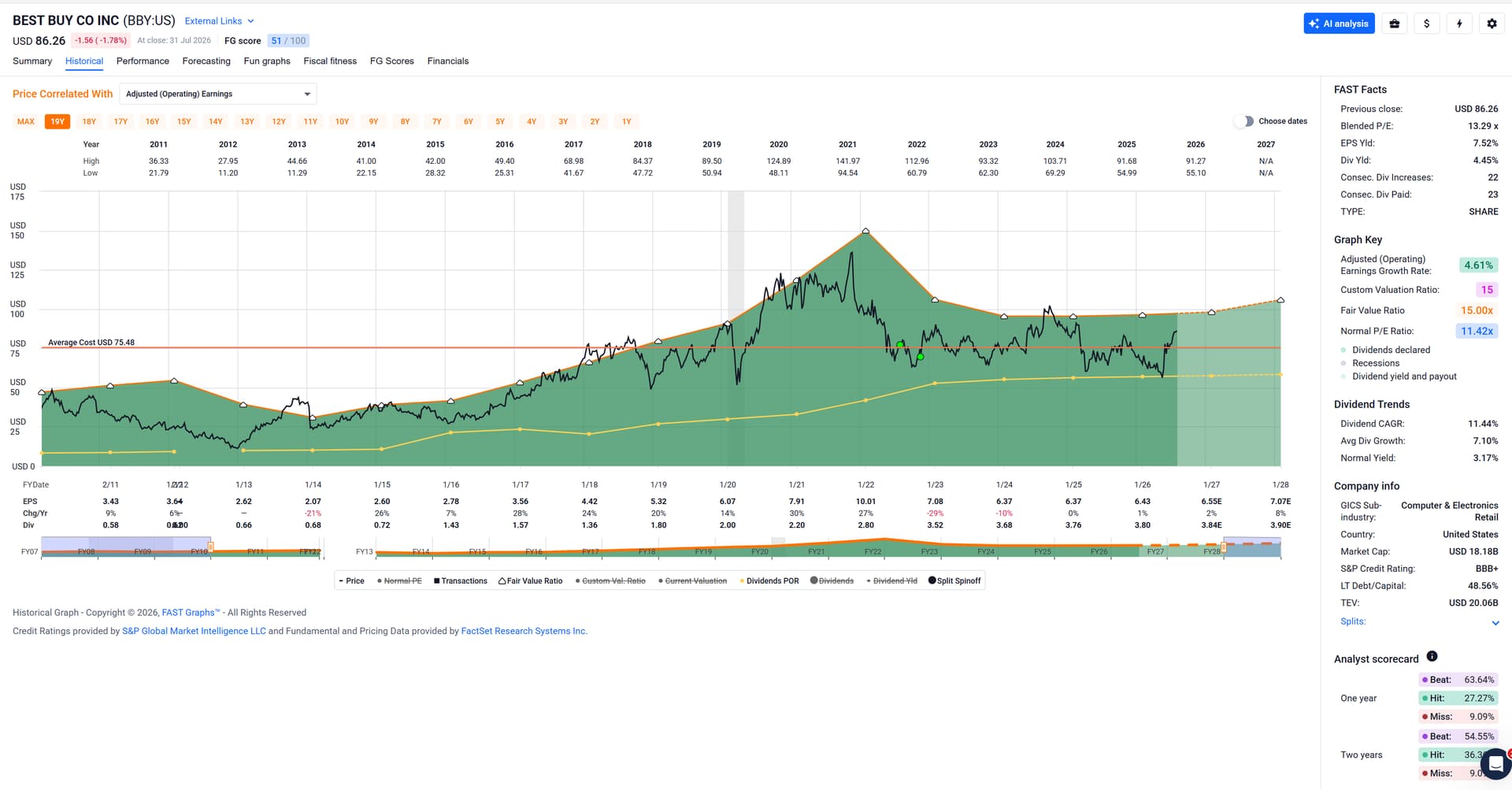Viewport: 1512px width, 790px height.
Task: Open the portfolio briefcase icon
Action: (x=1395, y=24)
